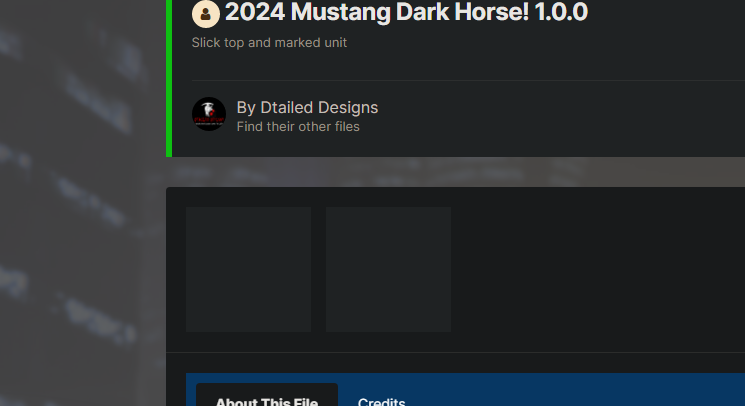Click the 'Slick top and marked unit' subtitle
Screen dimensions: 745x406
(x=269, y=43)
